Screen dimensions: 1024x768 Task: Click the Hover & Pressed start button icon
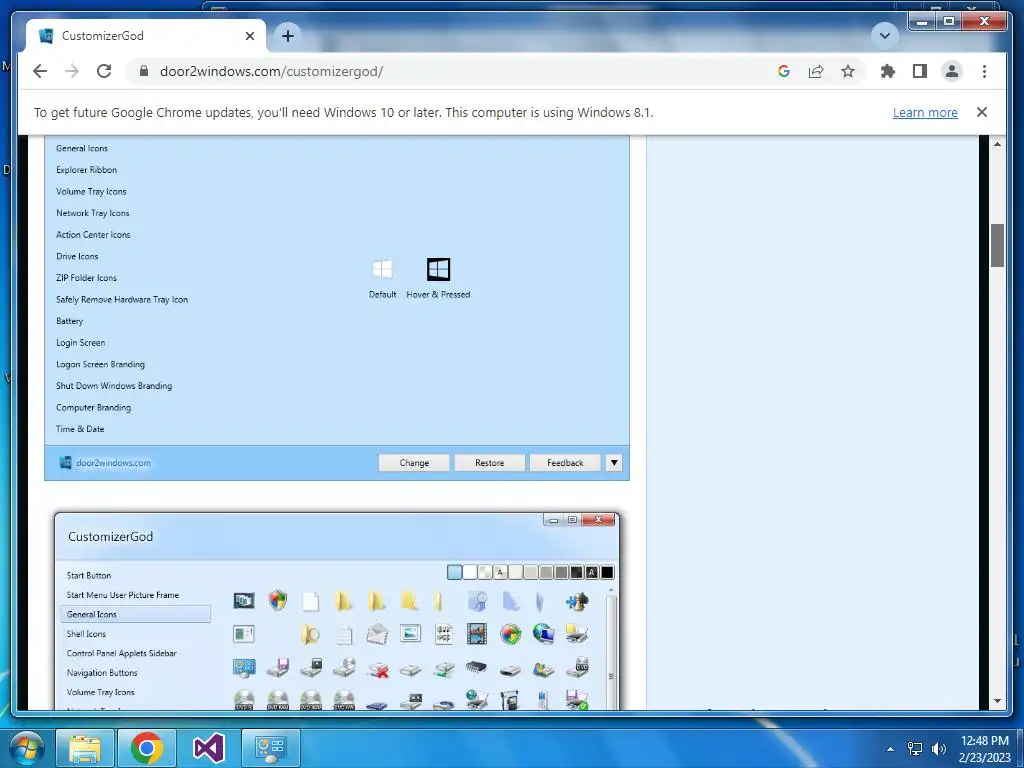click(438, 269)
